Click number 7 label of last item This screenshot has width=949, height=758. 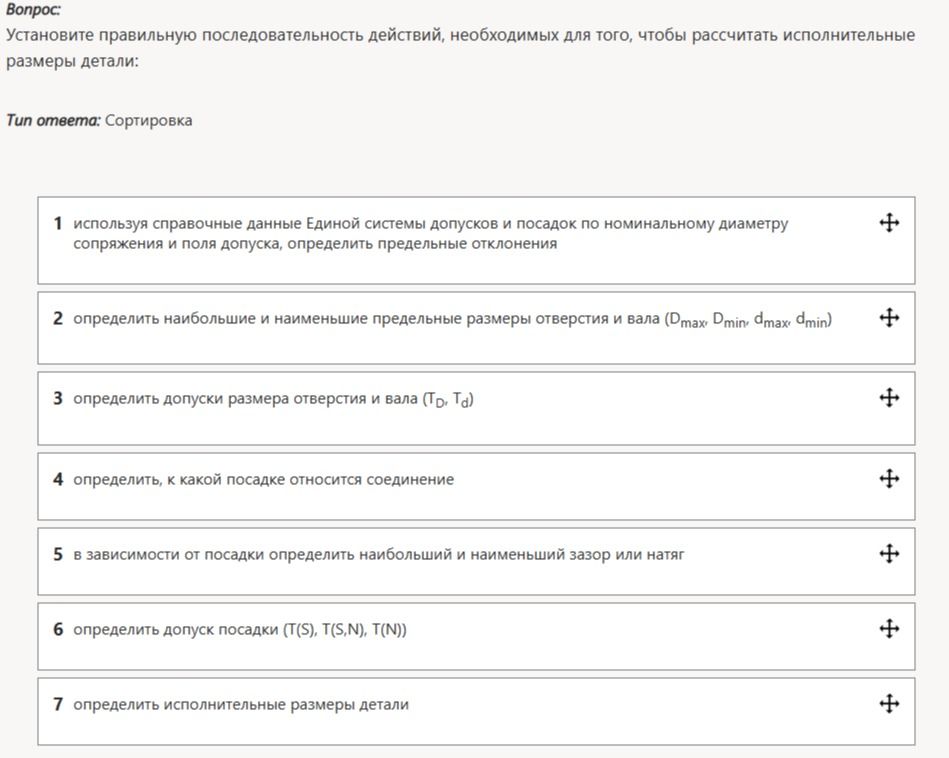coord(57,704)
